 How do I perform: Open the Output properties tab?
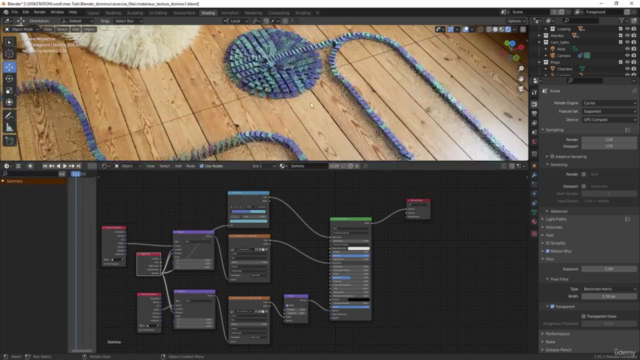[x=534, y=114]
